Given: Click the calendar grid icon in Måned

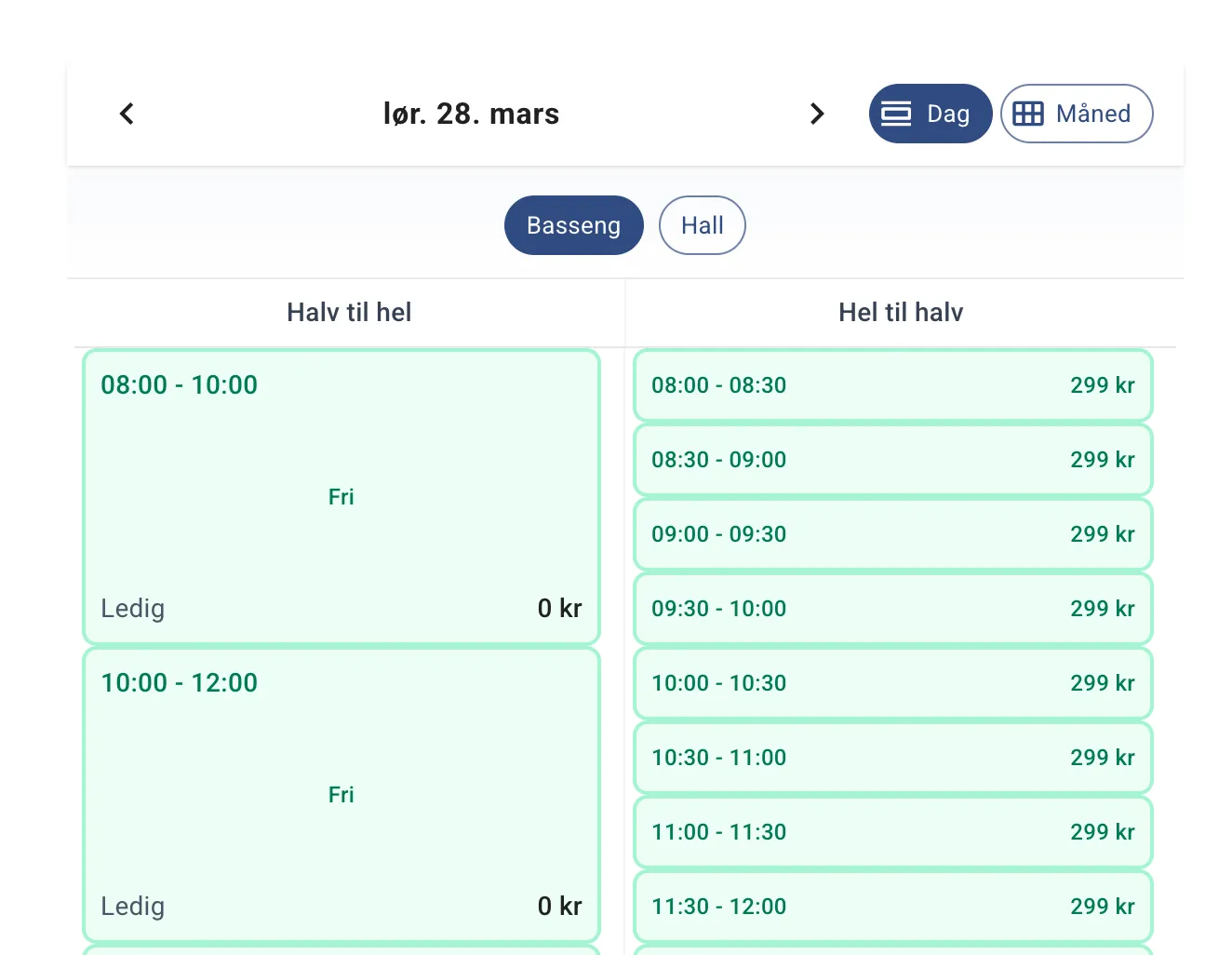Looking at the screenshot, I should tap(1028, 114).
